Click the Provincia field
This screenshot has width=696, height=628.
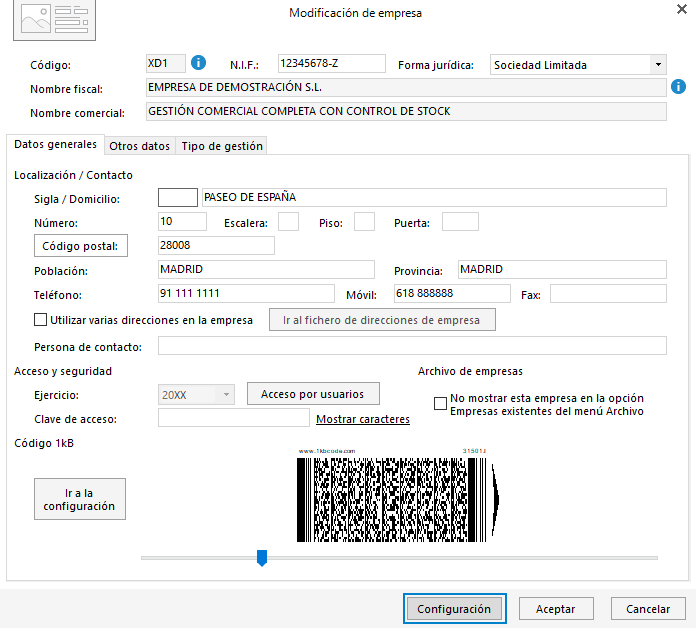(x=562, y=269)
